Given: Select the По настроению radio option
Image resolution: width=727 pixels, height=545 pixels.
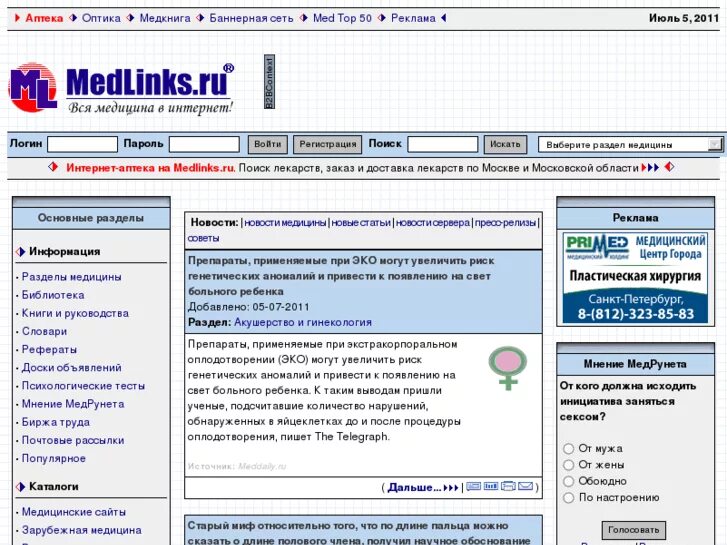Looking at the screenshot, I should [x=568, y=498].
